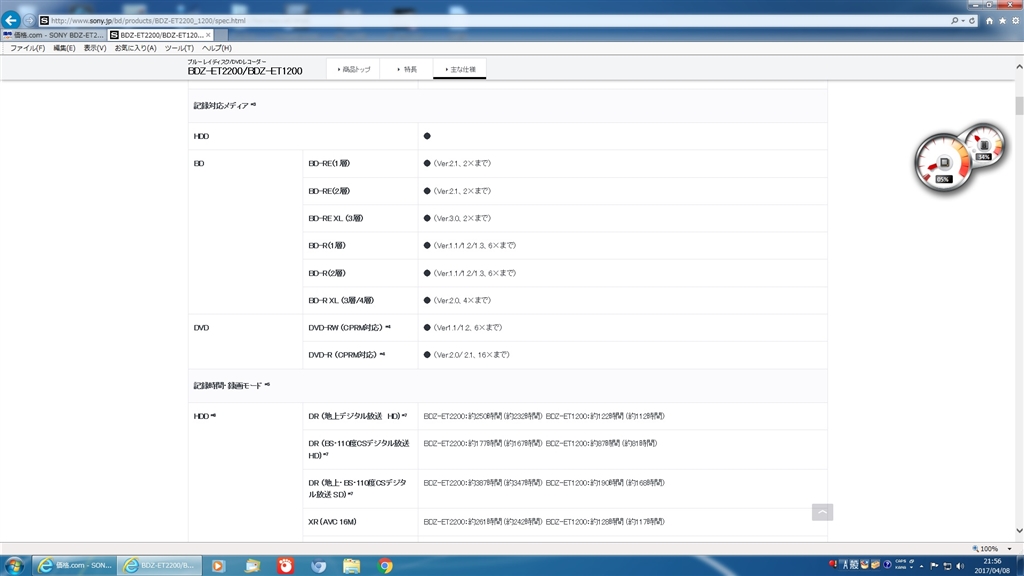
Task: Launch Windows Media Player from taskbar
Action: [218, 566]
